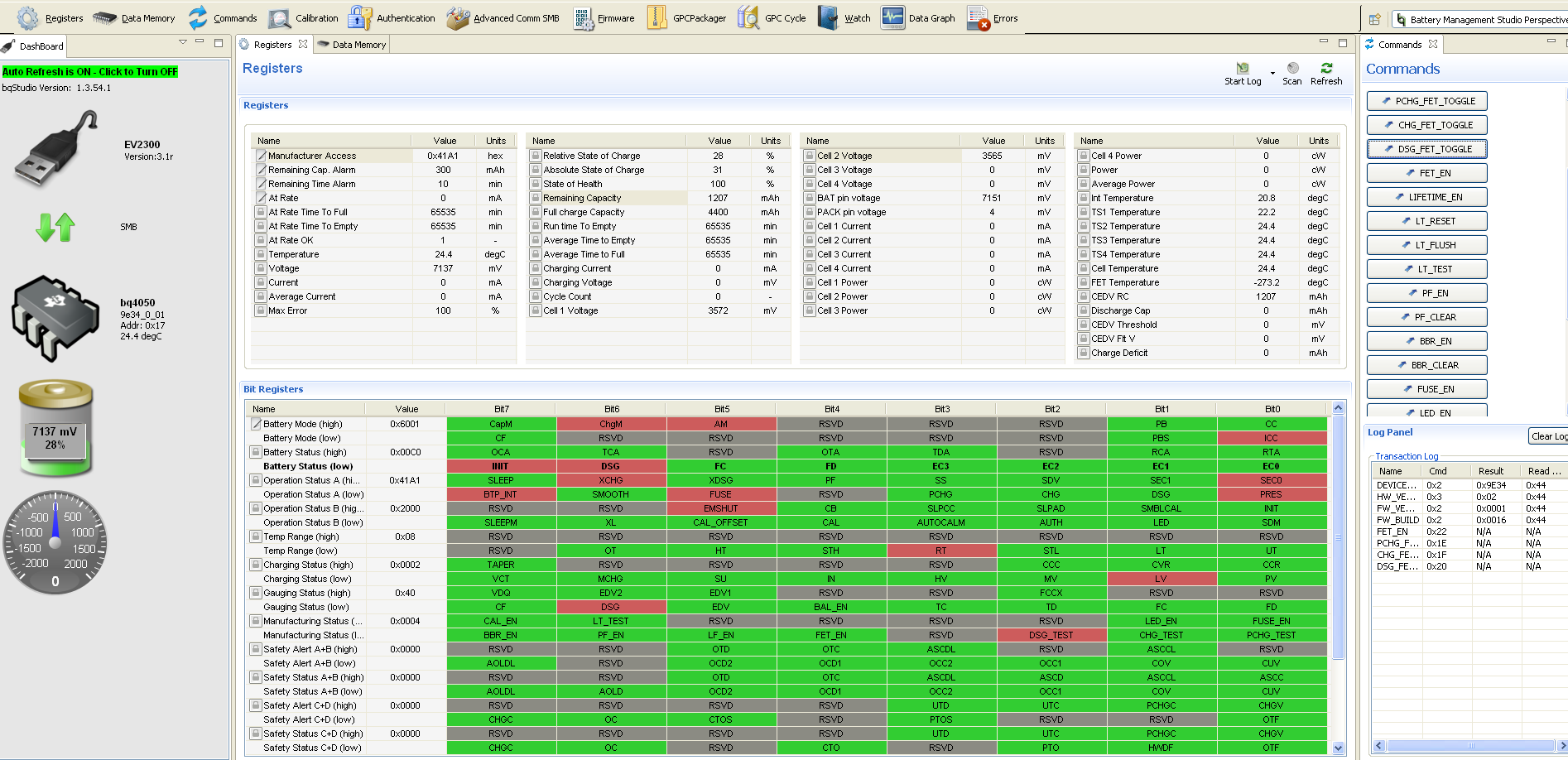Toggle the Safety Alert A+B (high) row box
The width and height of the screenshot is (1568, 760).
click(x=257, y=649)
